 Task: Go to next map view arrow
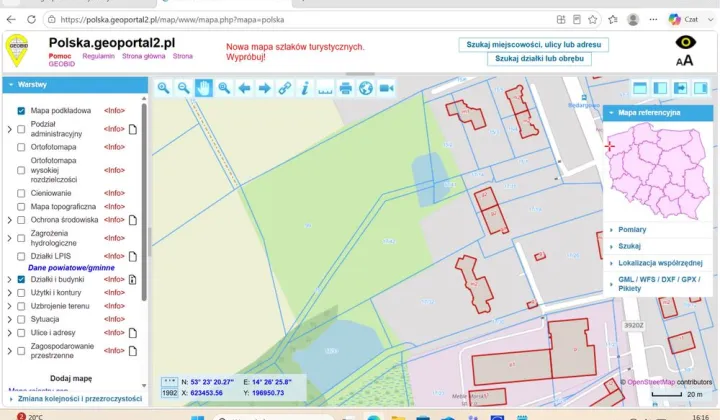[264, 88]
